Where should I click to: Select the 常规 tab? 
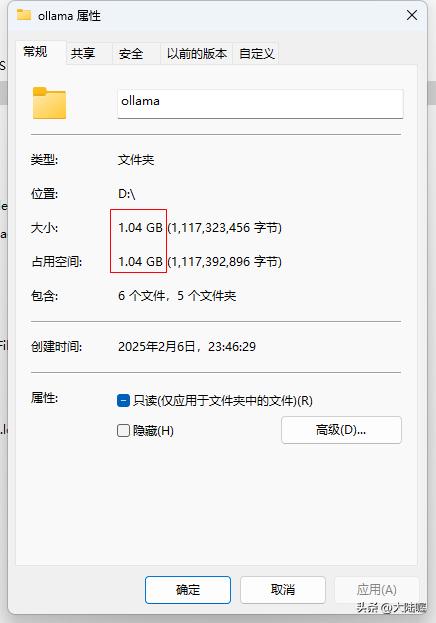pyautogui.click(x=35, y=52)
